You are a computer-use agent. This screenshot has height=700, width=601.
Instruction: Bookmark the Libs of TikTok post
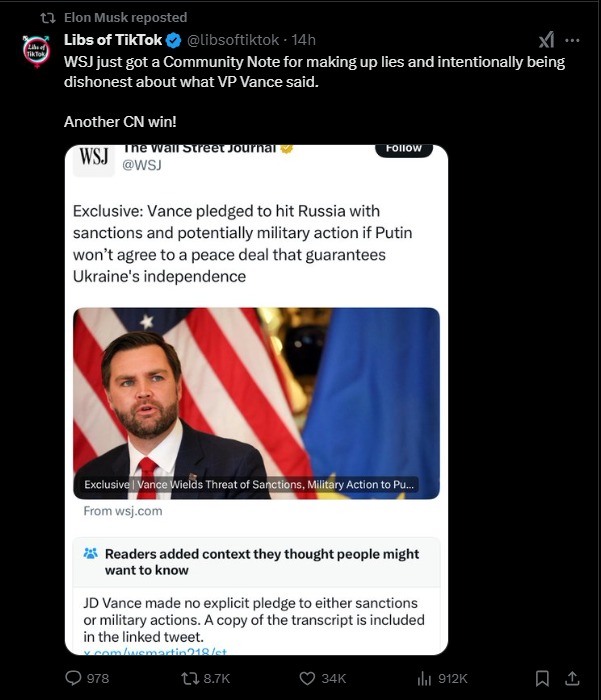point(542,678)
